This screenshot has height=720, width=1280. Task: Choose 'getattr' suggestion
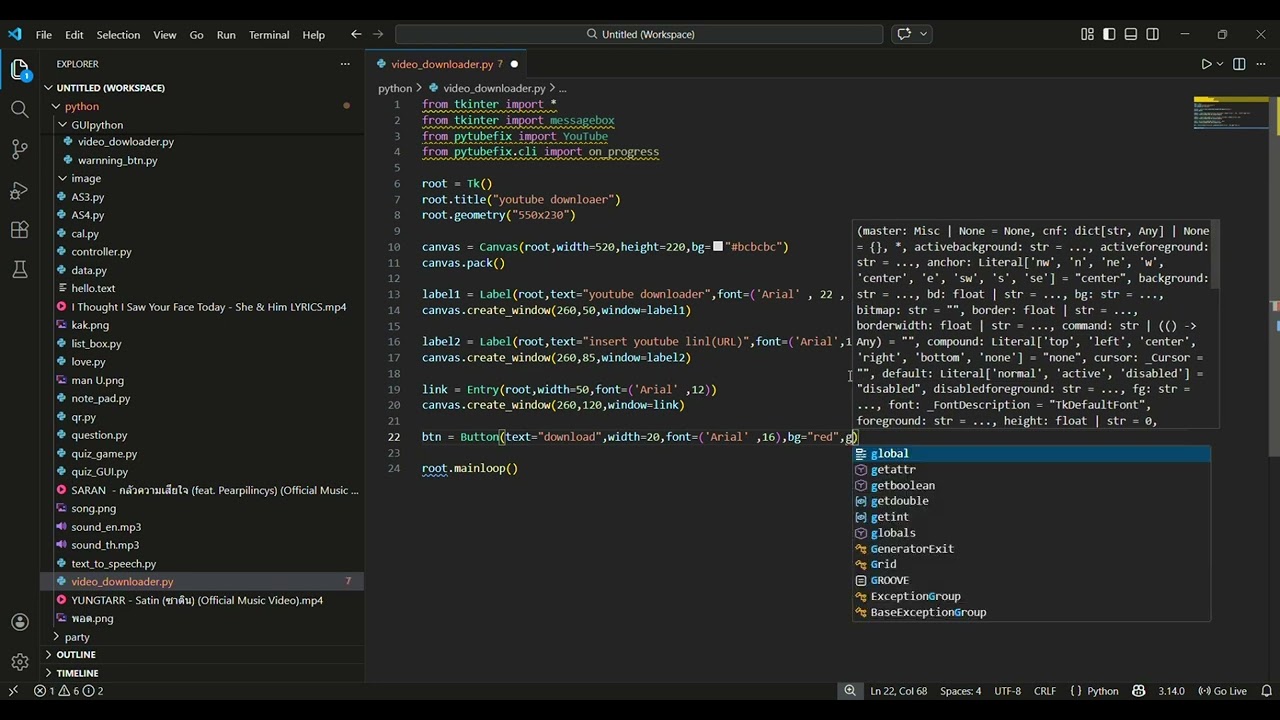point(1031,470)
